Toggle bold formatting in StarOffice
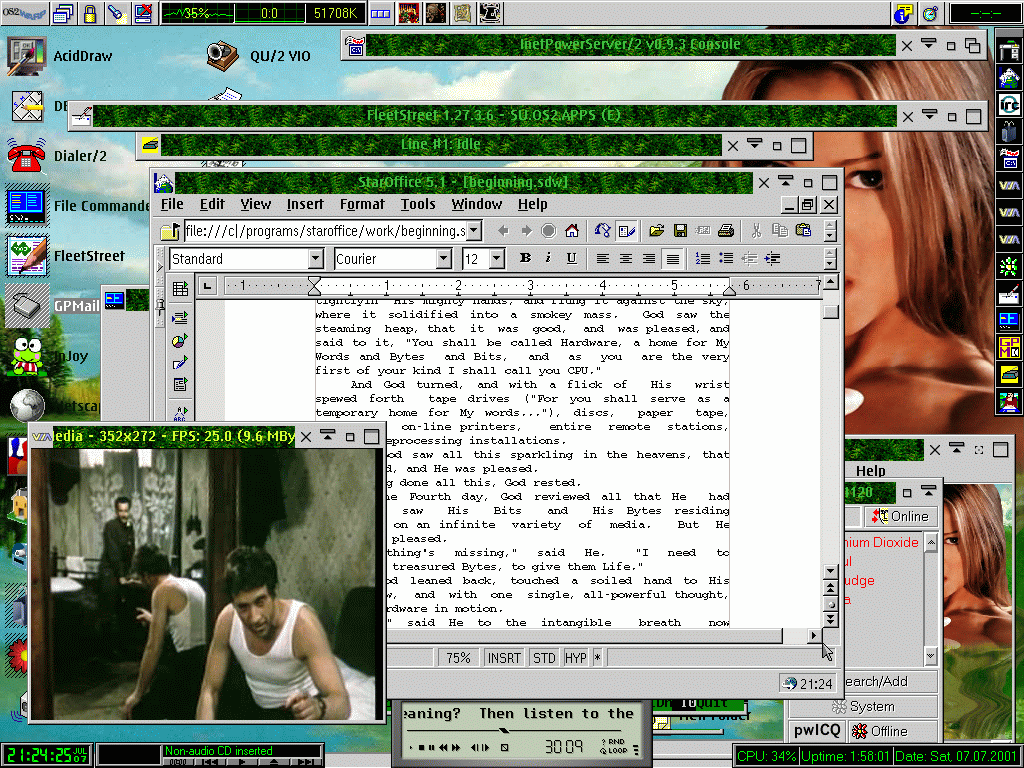This screenshot has height=768, width=1024. point(525,259)
